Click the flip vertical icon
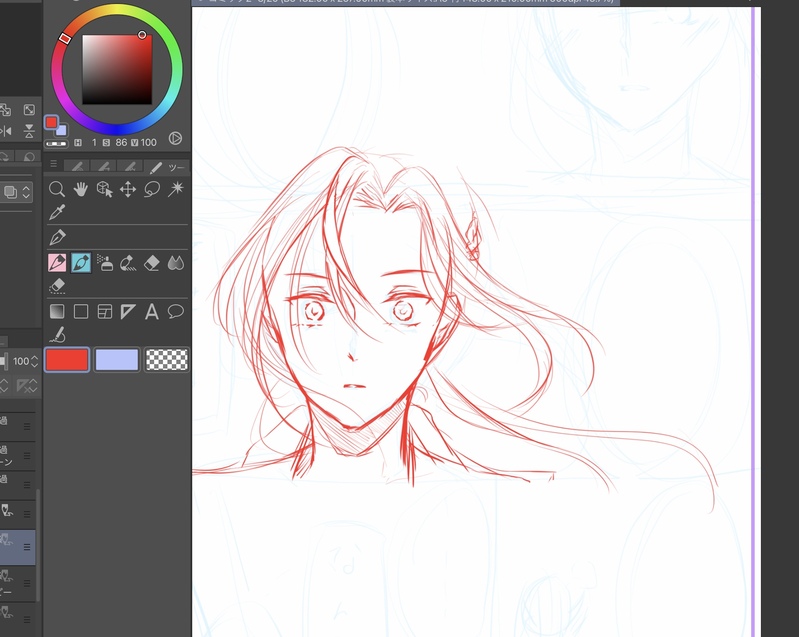This screenshot has width=799, height=637. pyautogui.click(x=29, y=131)
